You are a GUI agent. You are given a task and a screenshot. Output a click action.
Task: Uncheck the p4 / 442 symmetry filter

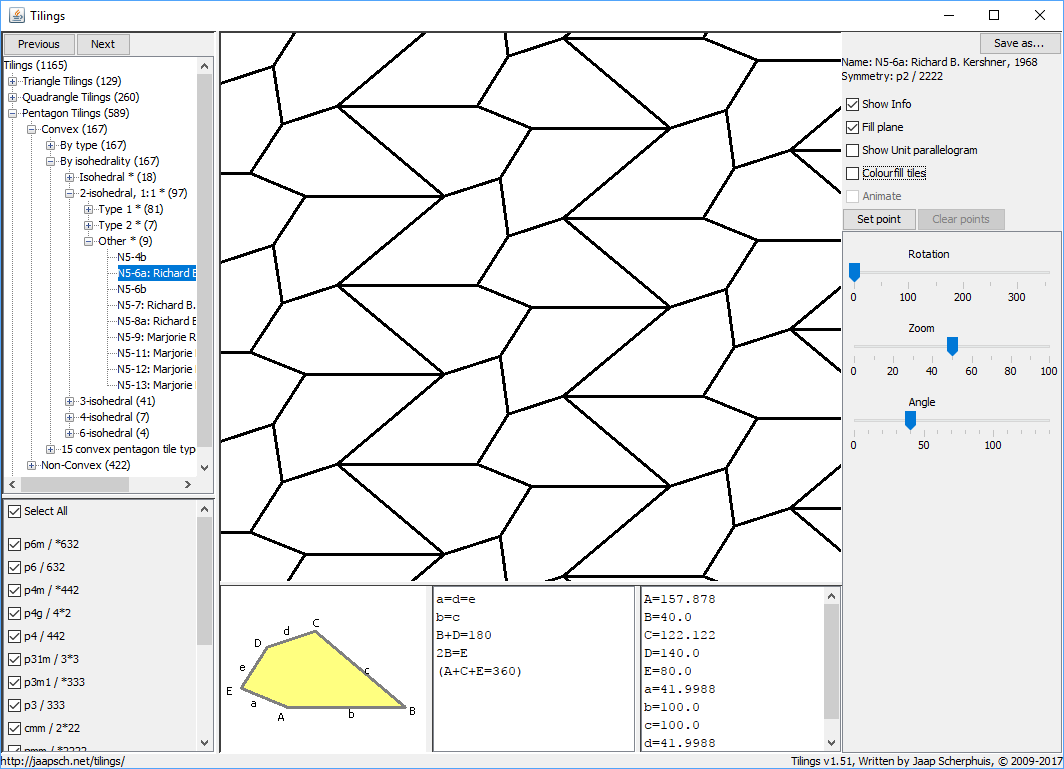coord(14,637)
